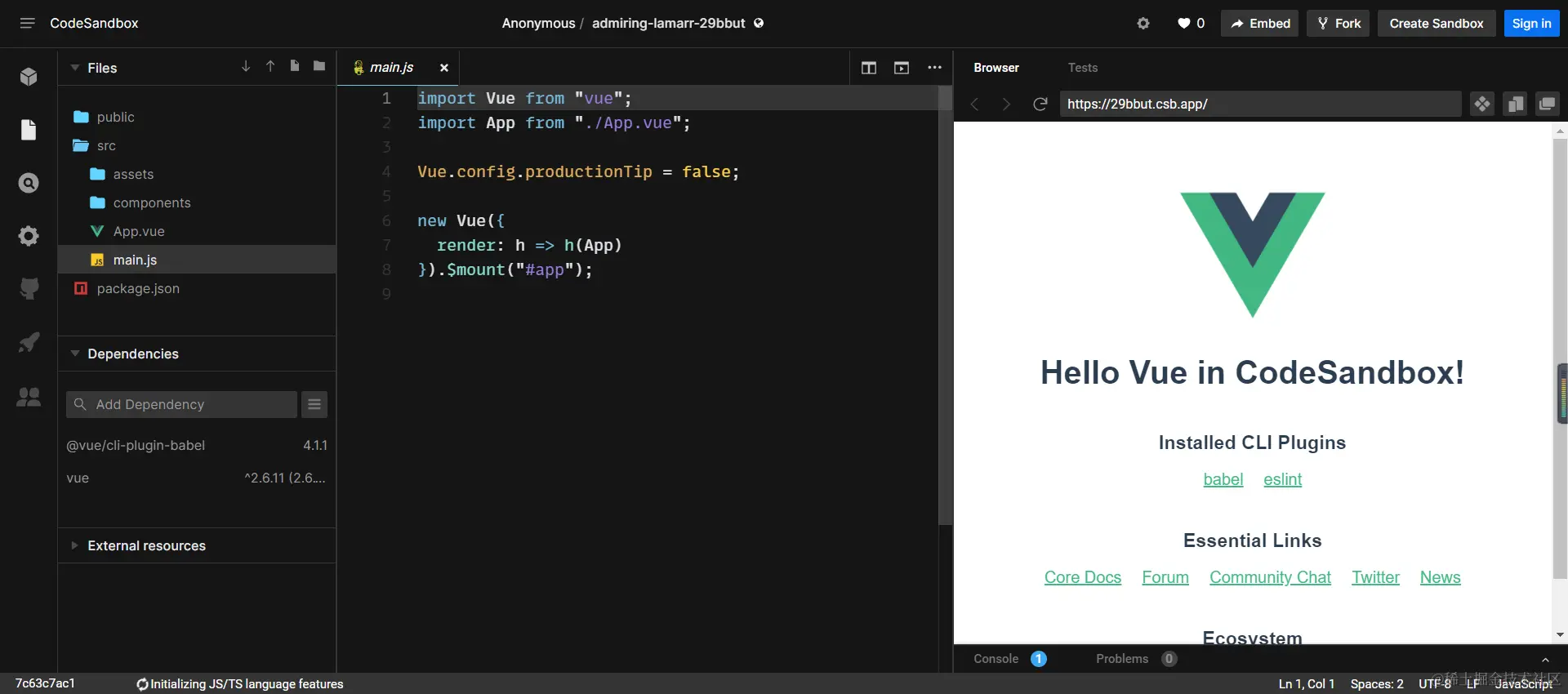Collapse the src folder
This screenshot has width=1568, height=694.
click(x=197, y=145)
